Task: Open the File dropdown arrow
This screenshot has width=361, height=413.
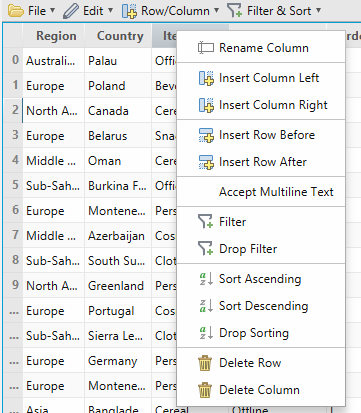Action: [52, 10]
